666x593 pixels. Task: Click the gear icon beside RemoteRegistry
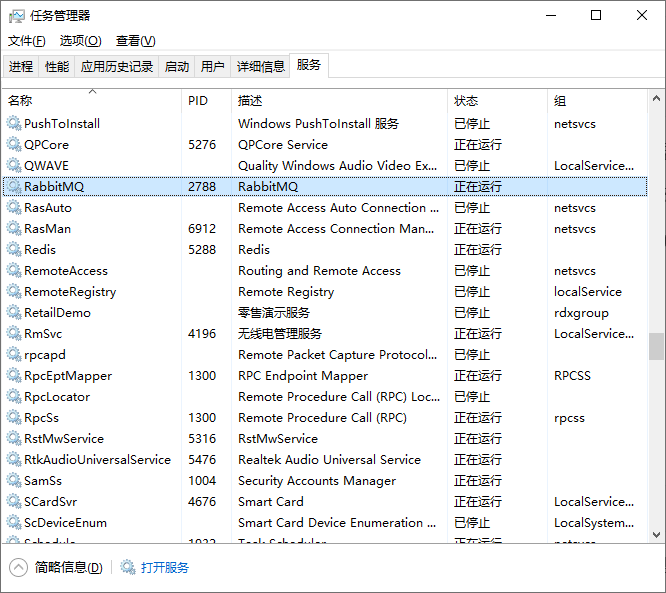[x=14, y=292]
